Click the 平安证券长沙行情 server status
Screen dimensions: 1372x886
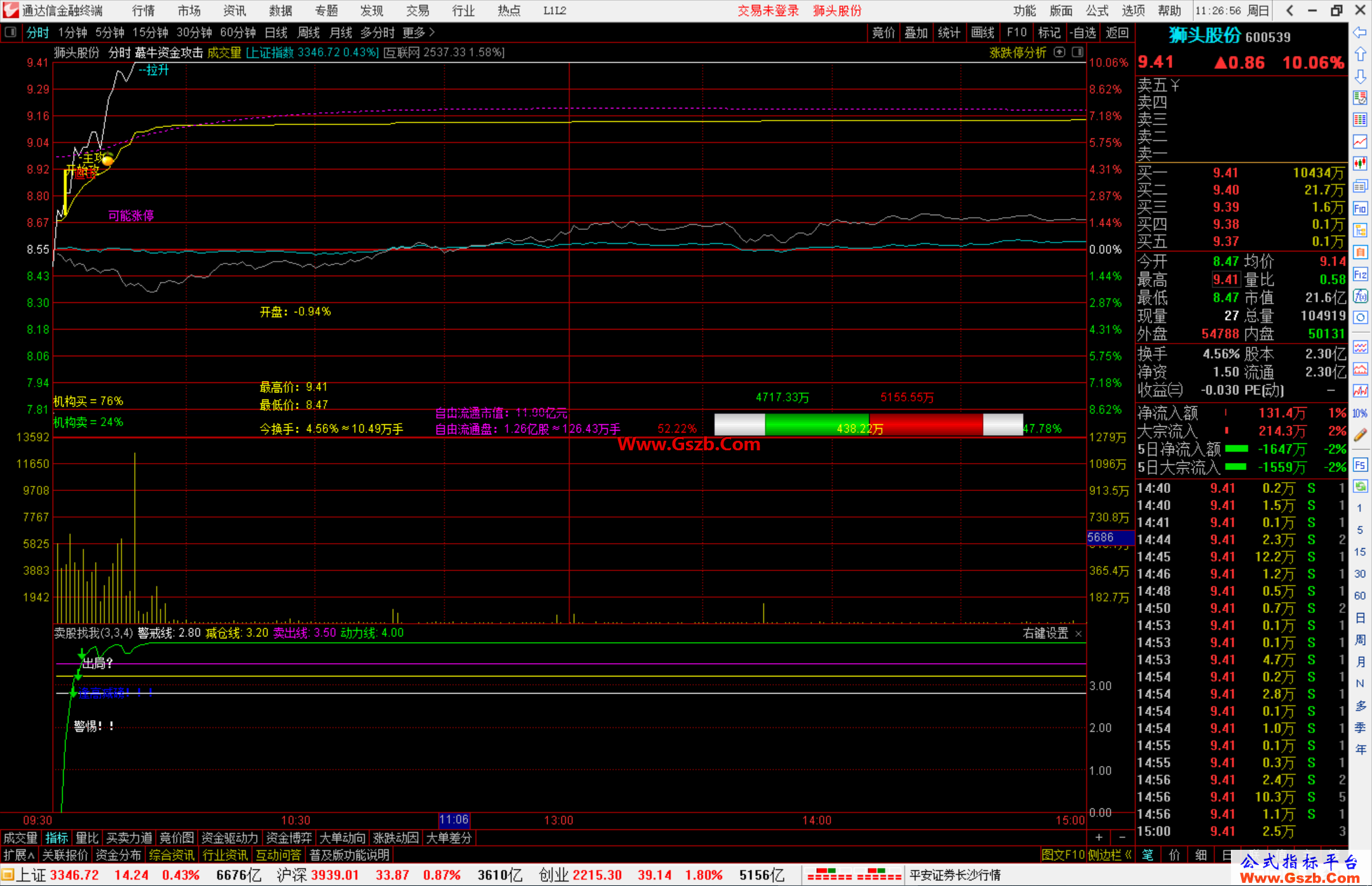[955, 875]
